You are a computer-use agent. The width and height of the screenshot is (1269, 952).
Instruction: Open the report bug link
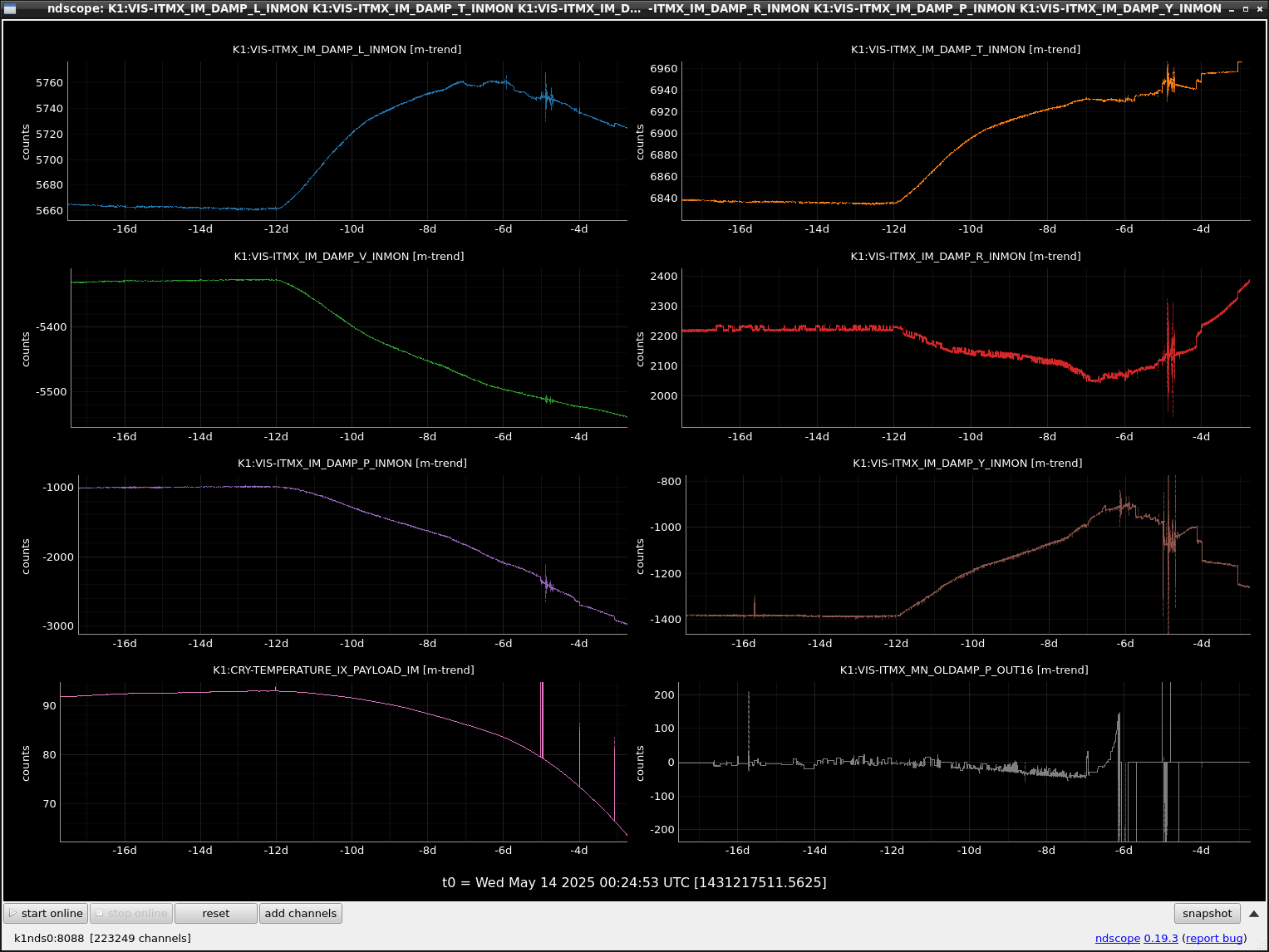pyautogui.click(x=1214, y=938)
